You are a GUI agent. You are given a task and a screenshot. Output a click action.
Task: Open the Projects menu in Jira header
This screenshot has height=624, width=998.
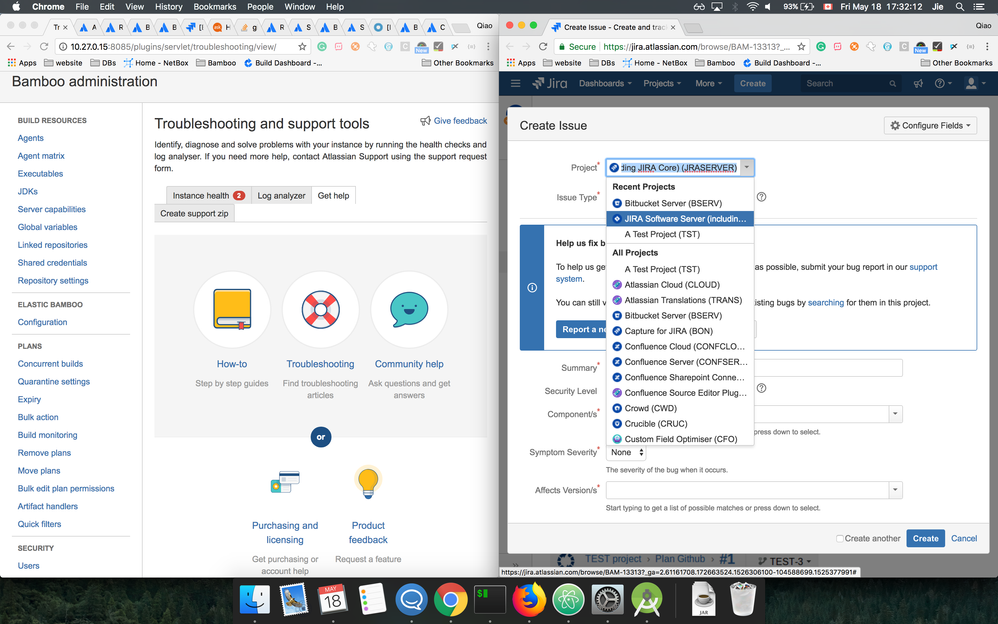(661, 83)
